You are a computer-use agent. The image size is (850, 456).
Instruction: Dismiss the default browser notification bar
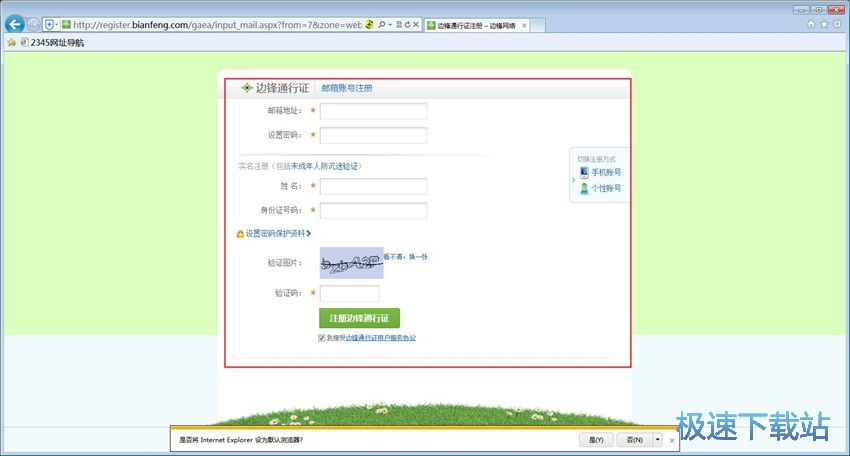click(672, 440)
